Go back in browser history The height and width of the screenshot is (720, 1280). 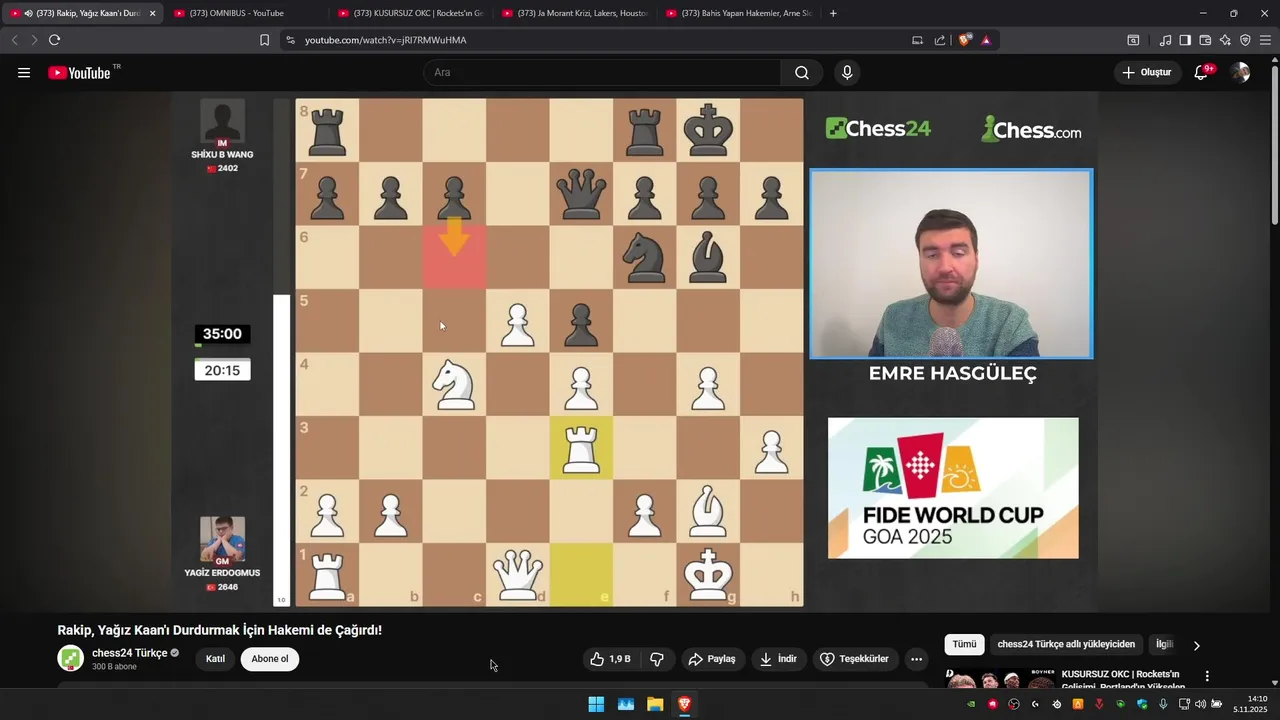tap(14, 40)
